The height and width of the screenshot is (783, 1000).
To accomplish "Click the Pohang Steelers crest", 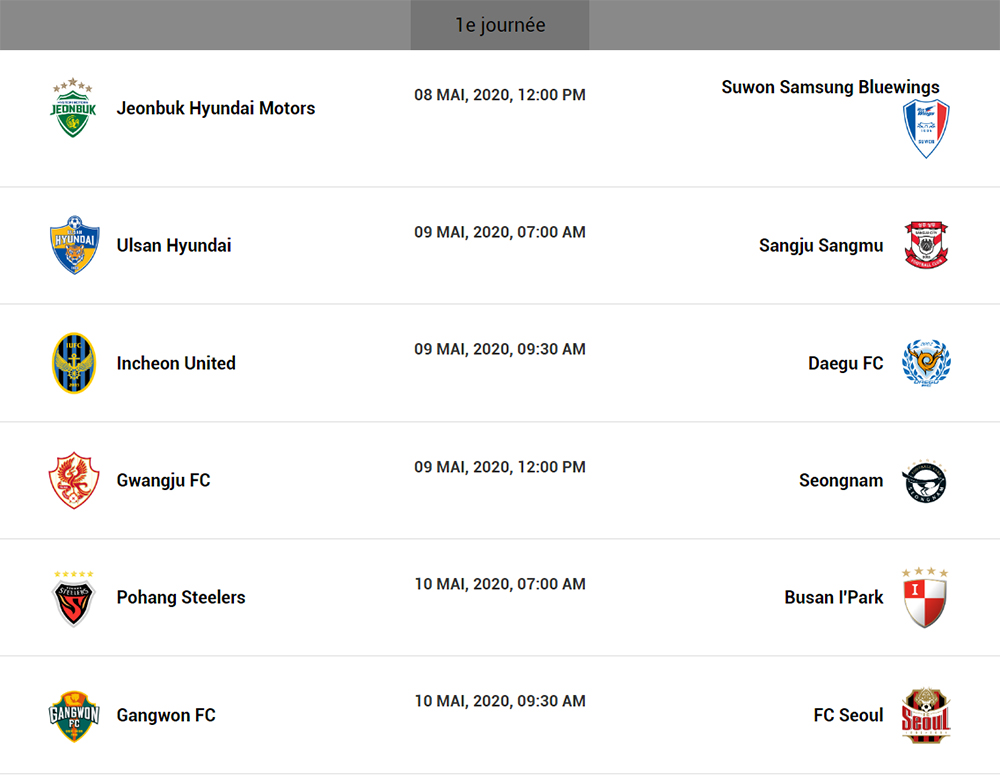I will pos(74,597).
